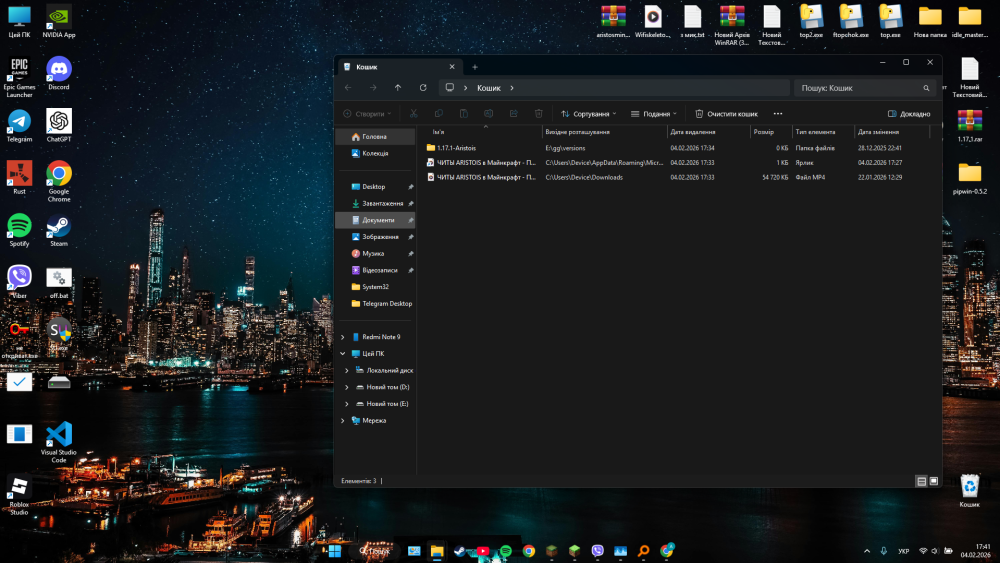Viewport: 1000px width, 563px height.
Task: Select the 54 720 КБ MP4 file row
Action: 677,177
